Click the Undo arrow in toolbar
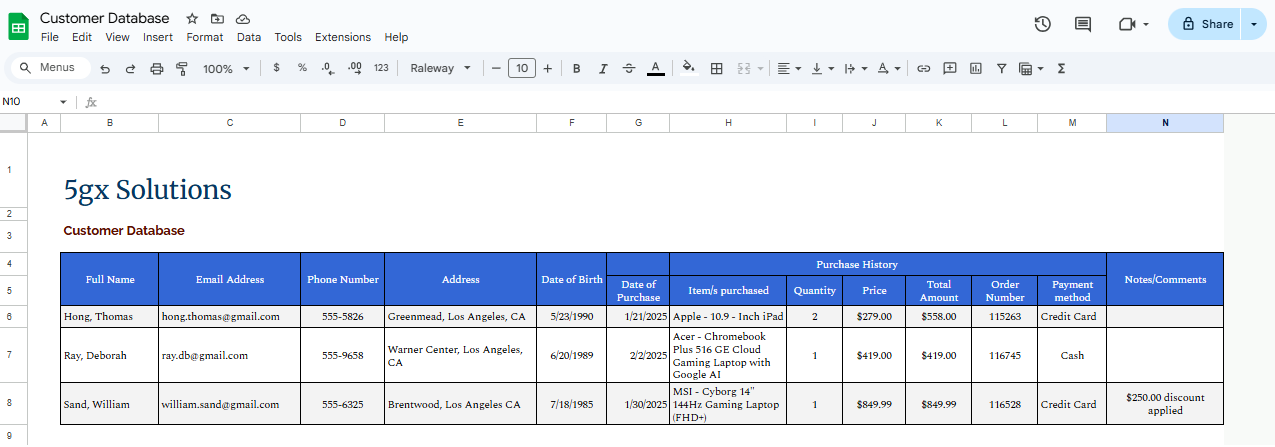The image size is (1275, 447). point(105,68)
